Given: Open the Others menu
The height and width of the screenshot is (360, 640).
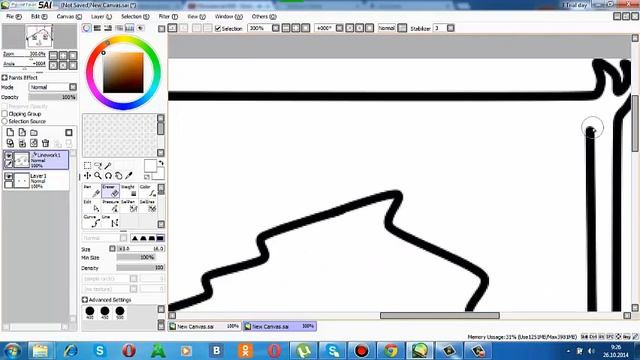Looking at the screenshot, I should pos(264,17).
